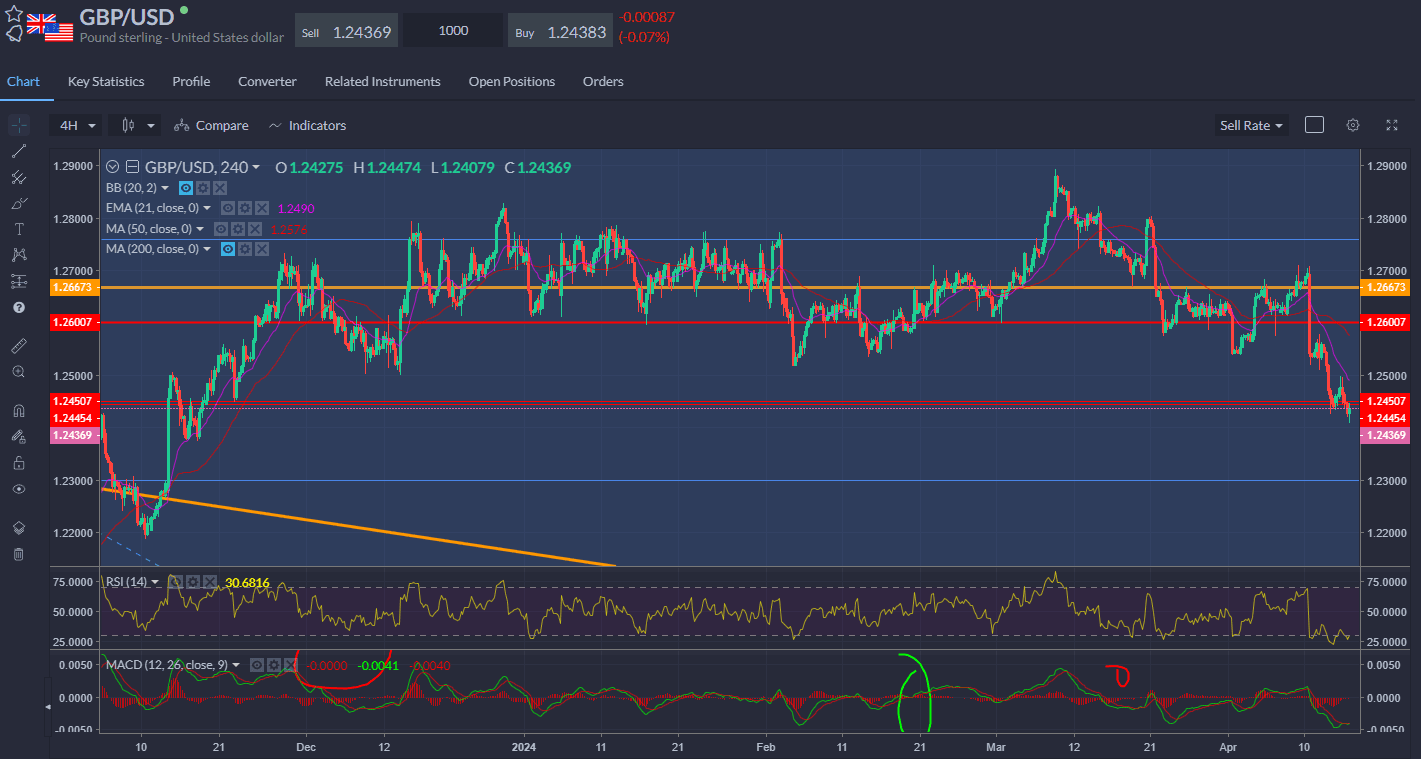This screenshot has height=759, width=1421.
Task: Open the Indicators menu
Action: click(x=307, y=125)
